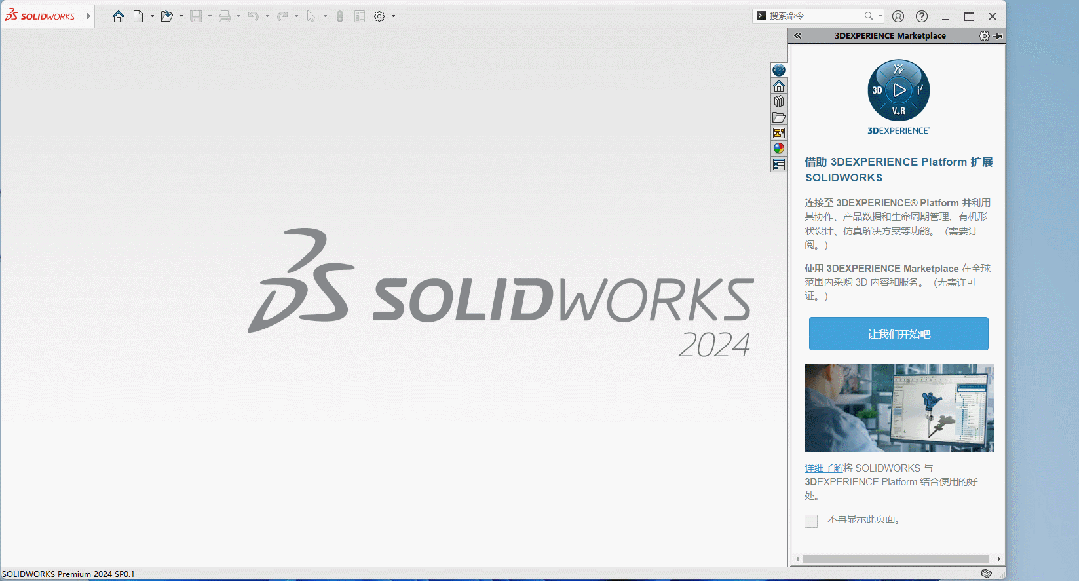Open the SOLIDWORKS Resources home tab
The width and height of the screenshot is (1079, 581).
[x=778, y=86]
